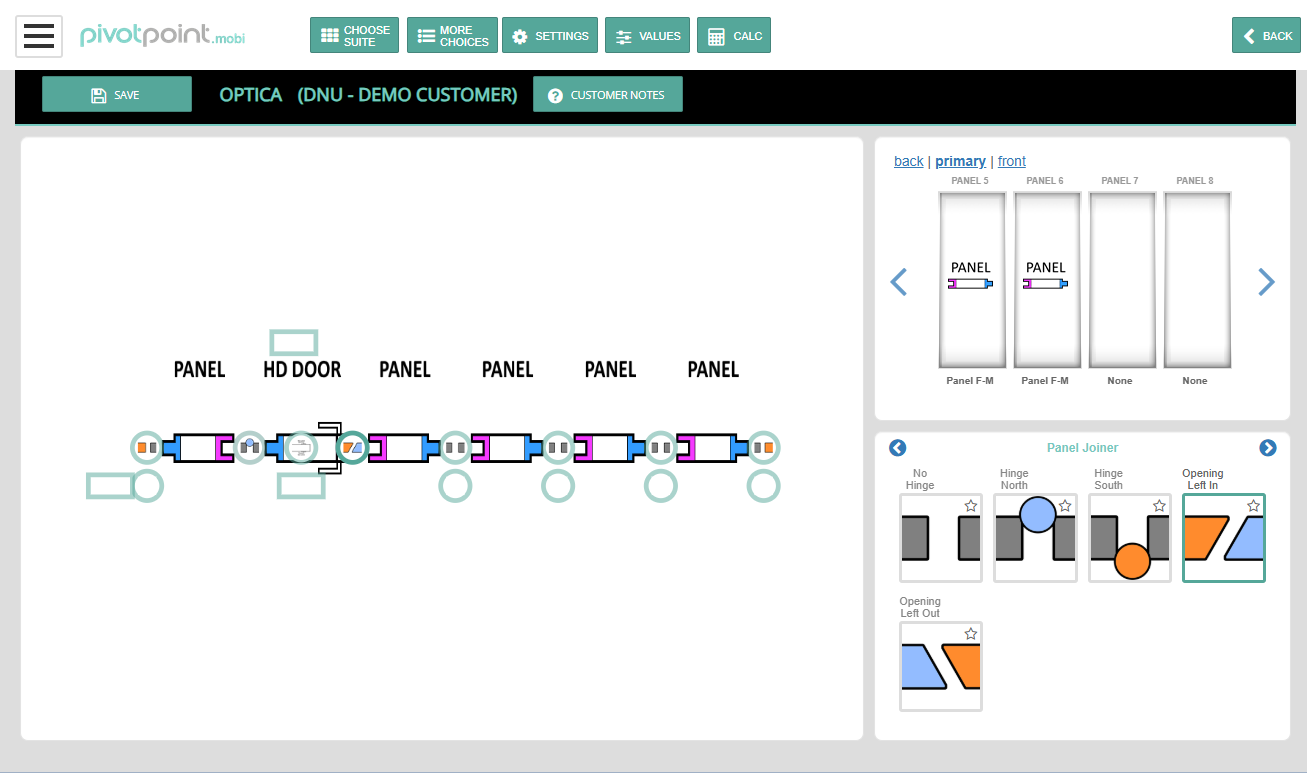This screenshot has height=774, width=1307.
Task: Click the Settings gear icon
Action: tap(519, 35)
